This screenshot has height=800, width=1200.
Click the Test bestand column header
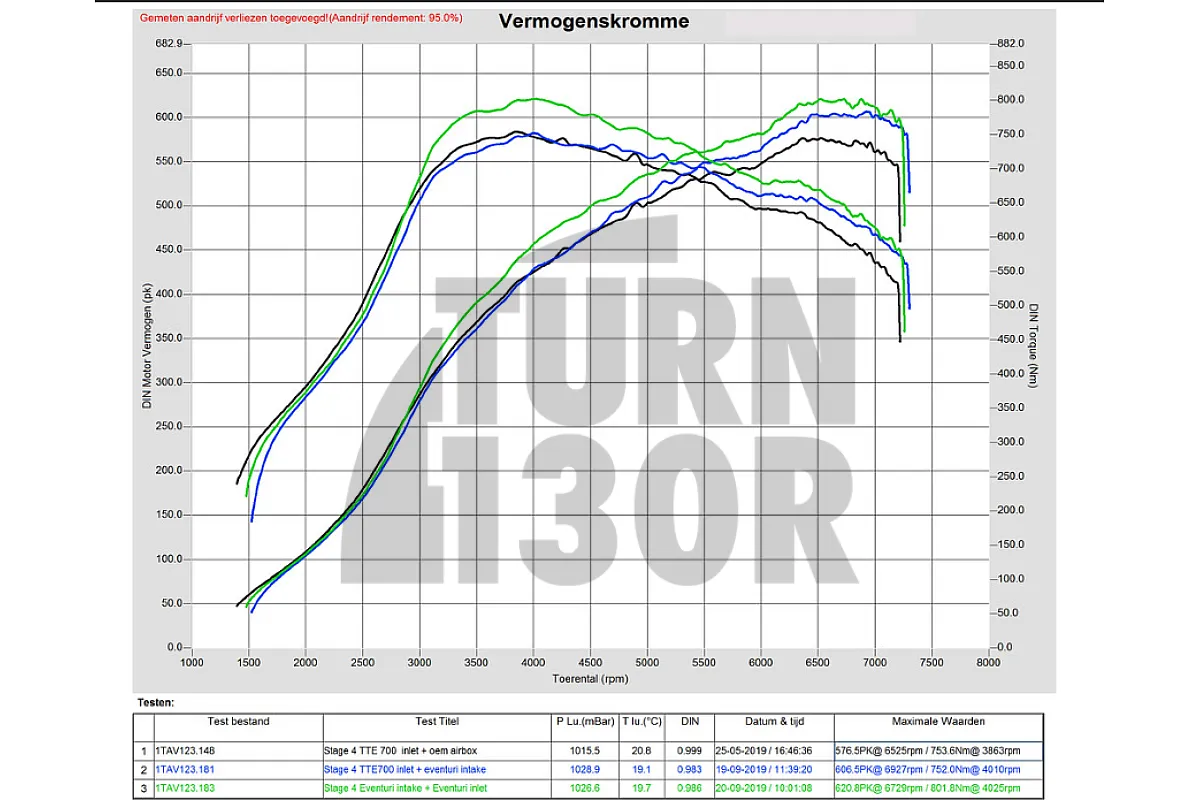pyautogui.click(x=238, y=721)
